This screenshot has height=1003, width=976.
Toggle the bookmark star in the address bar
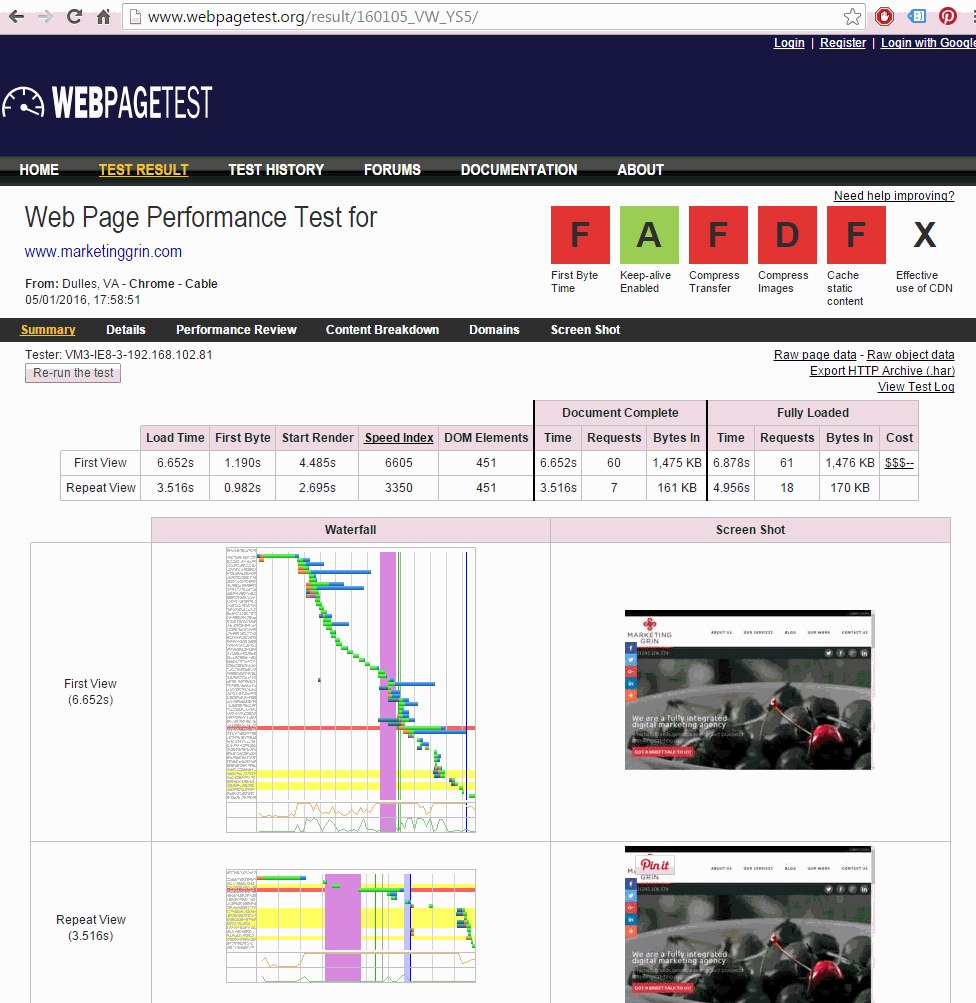851,16
